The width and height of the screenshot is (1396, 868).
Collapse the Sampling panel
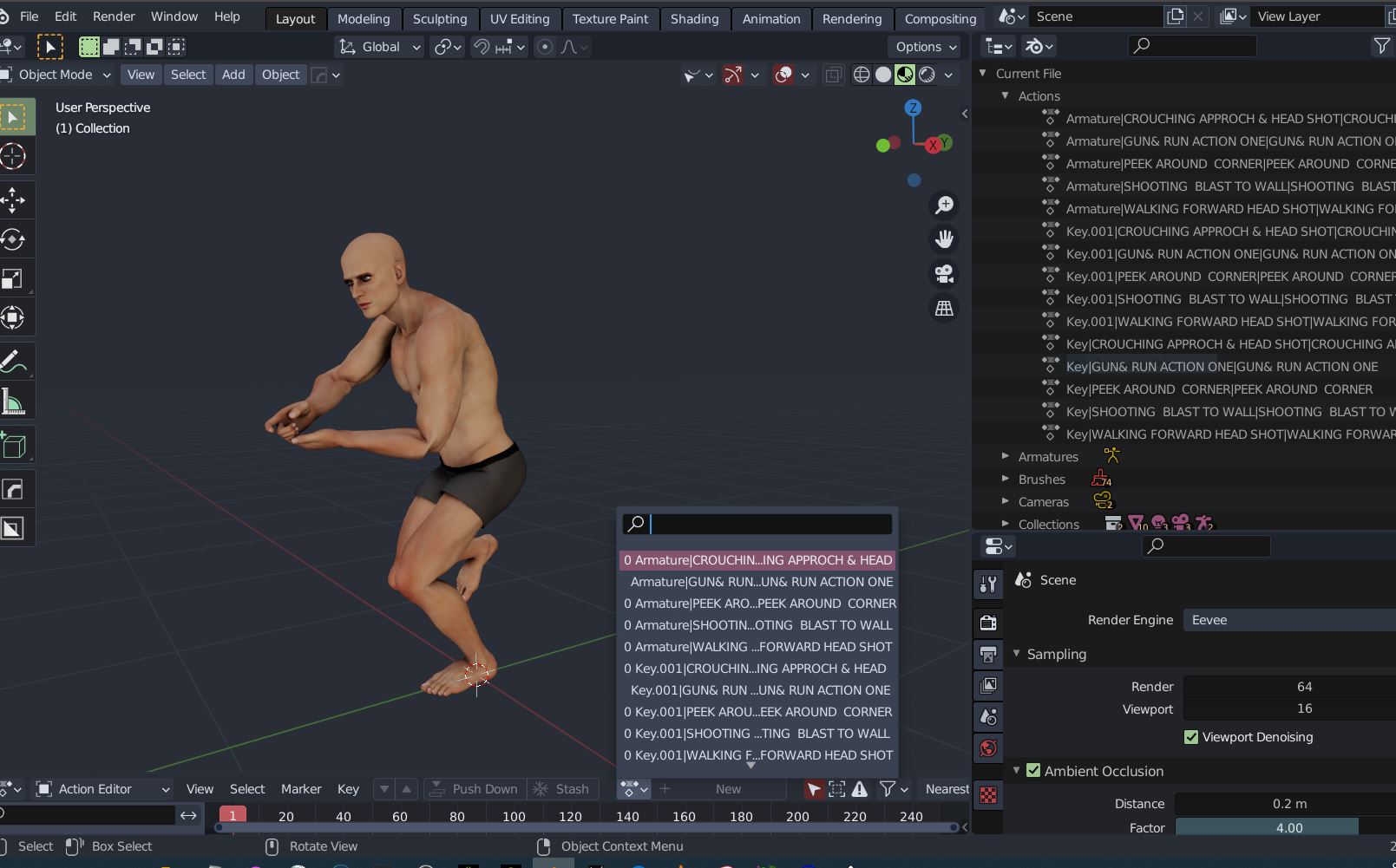pos(1016,653)
